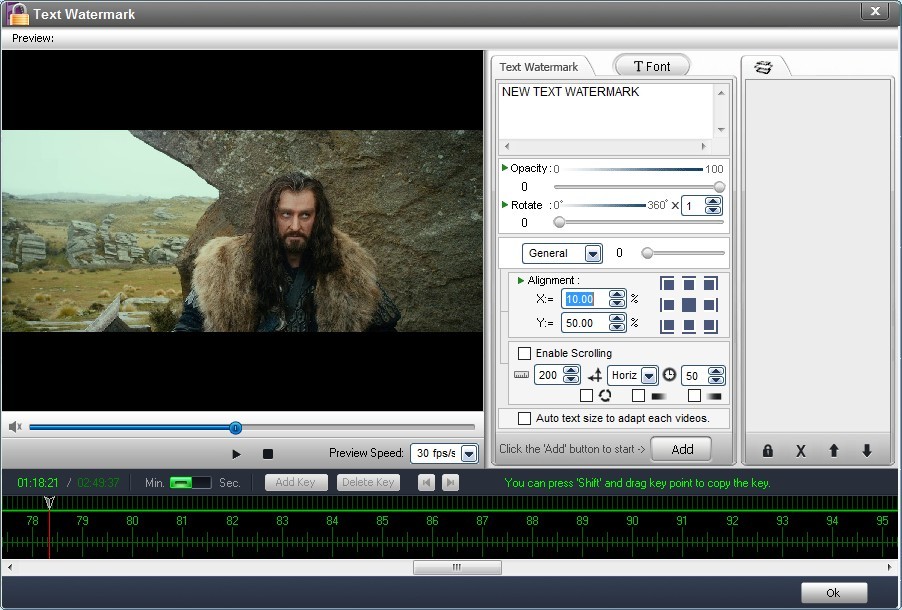Check Auto text size to adapt each videos
902x610 pixels.
tap(524, 418)
